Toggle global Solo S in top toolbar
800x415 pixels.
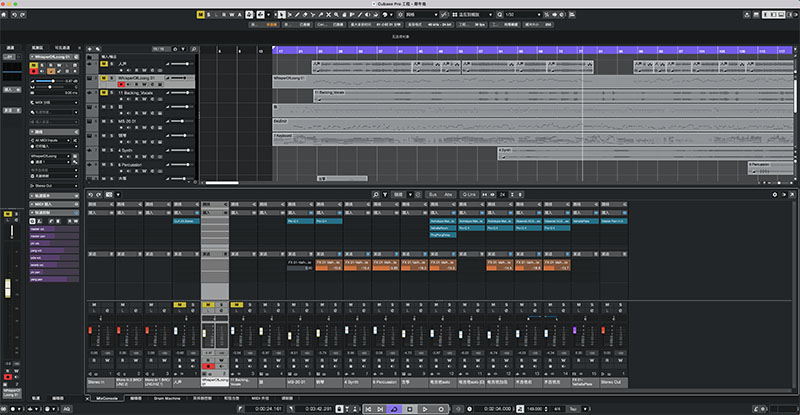click(x=209, y=15)
